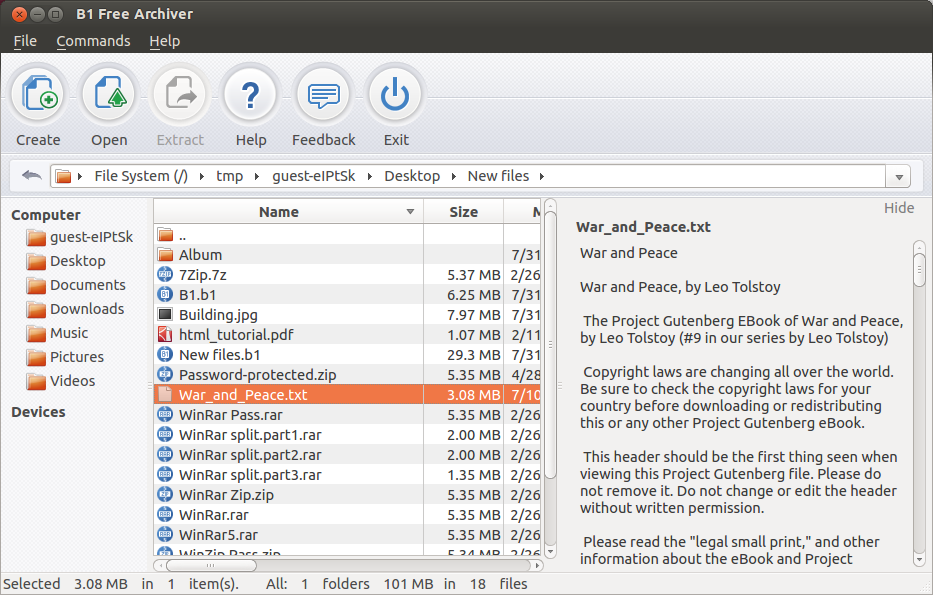The width and height of the screenshot is (933, 595).
Task: Open the File menu
Action: [x=25, y=41]
